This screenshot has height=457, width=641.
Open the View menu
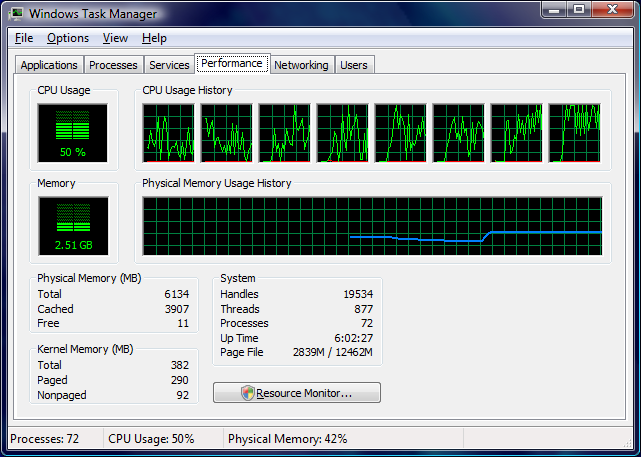click(115, 38)
